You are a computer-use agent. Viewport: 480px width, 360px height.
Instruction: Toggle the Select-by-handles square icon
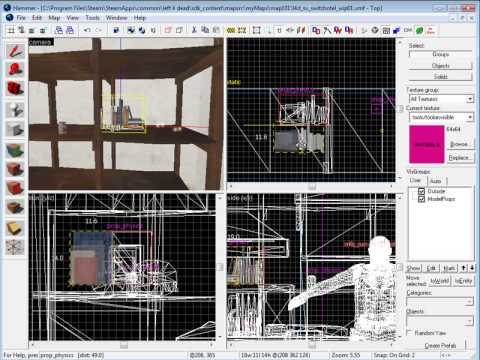pyautogui.click(x=256, y=30)
